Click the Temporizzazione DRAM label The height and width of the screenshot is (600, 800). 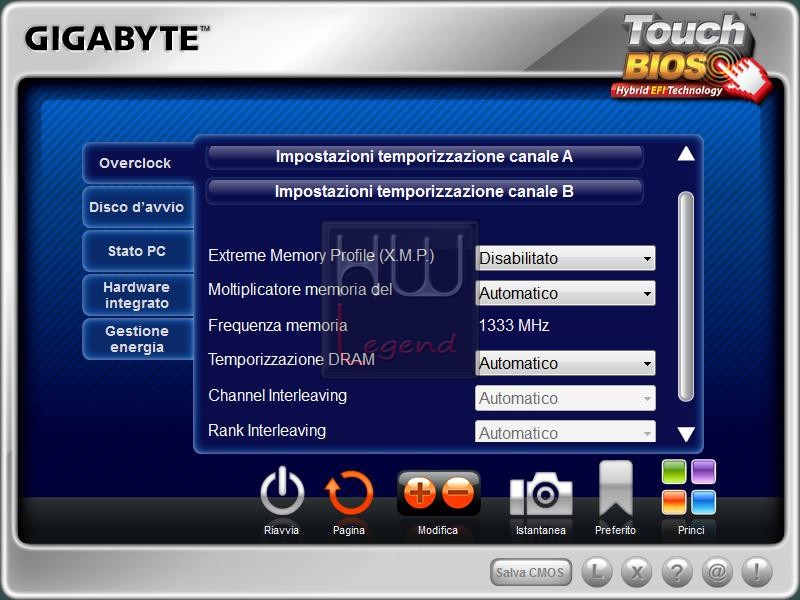point(291,360)
